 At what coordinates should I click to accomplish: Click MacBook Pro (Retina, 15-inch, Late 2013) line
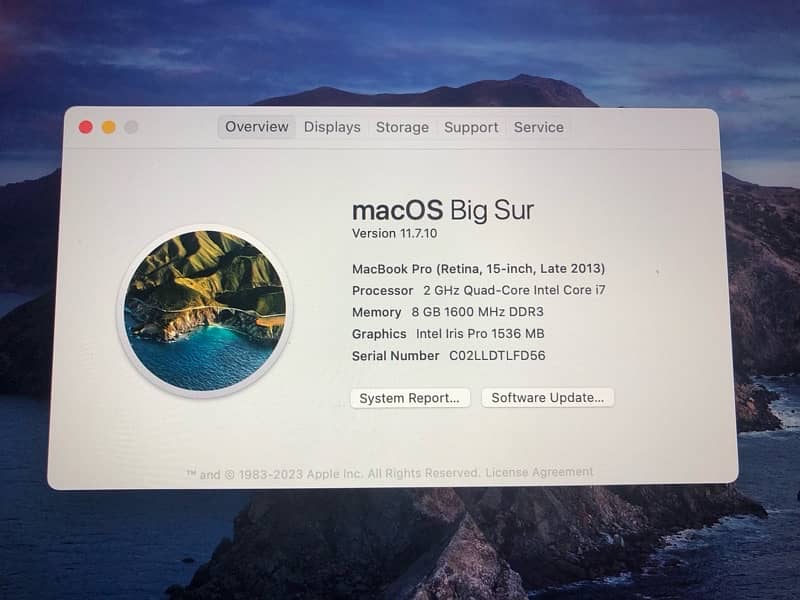tap(479, 269)
